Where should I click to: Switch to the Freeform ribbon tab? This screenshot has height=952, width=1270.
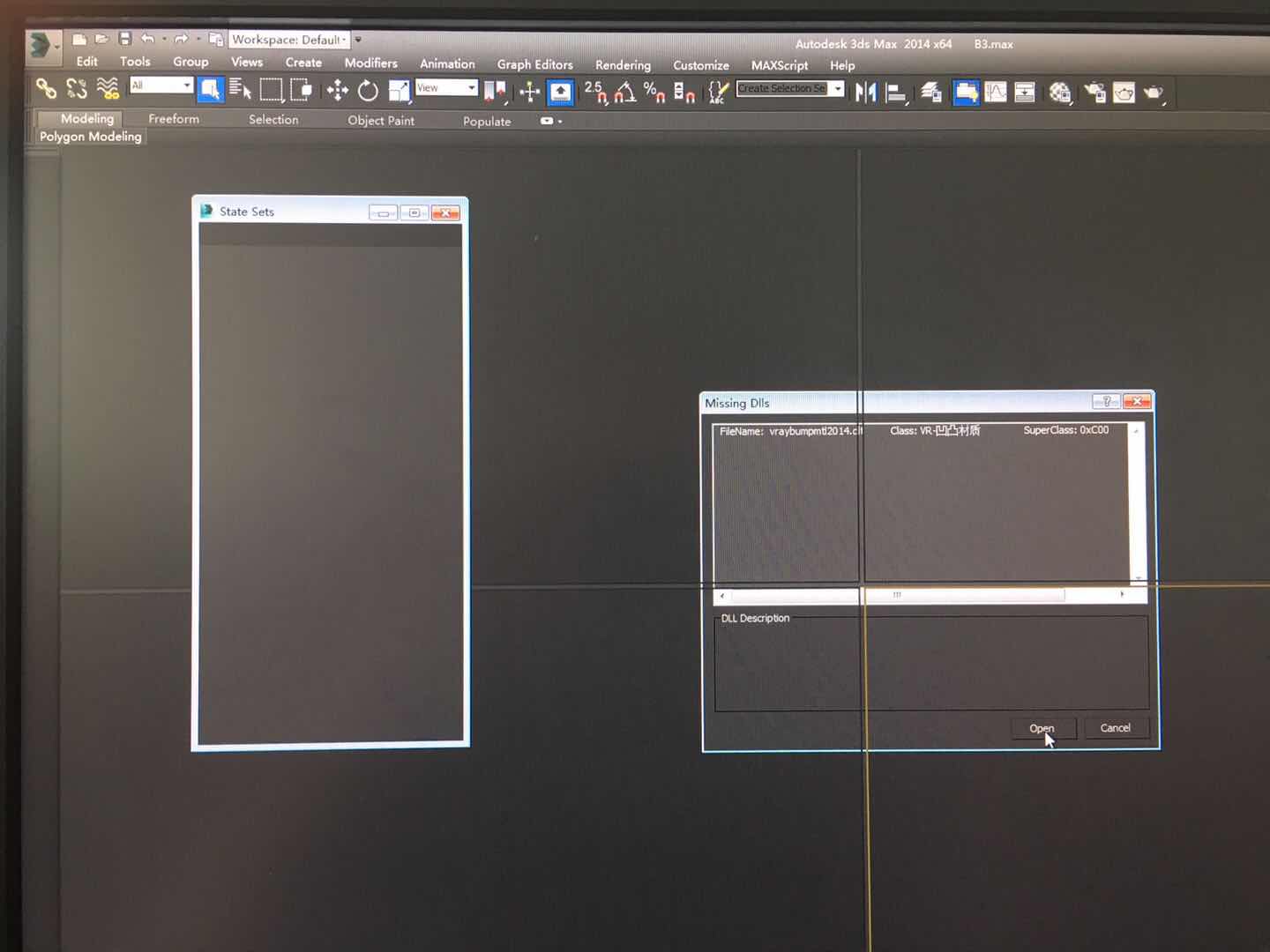coord(174,119)
